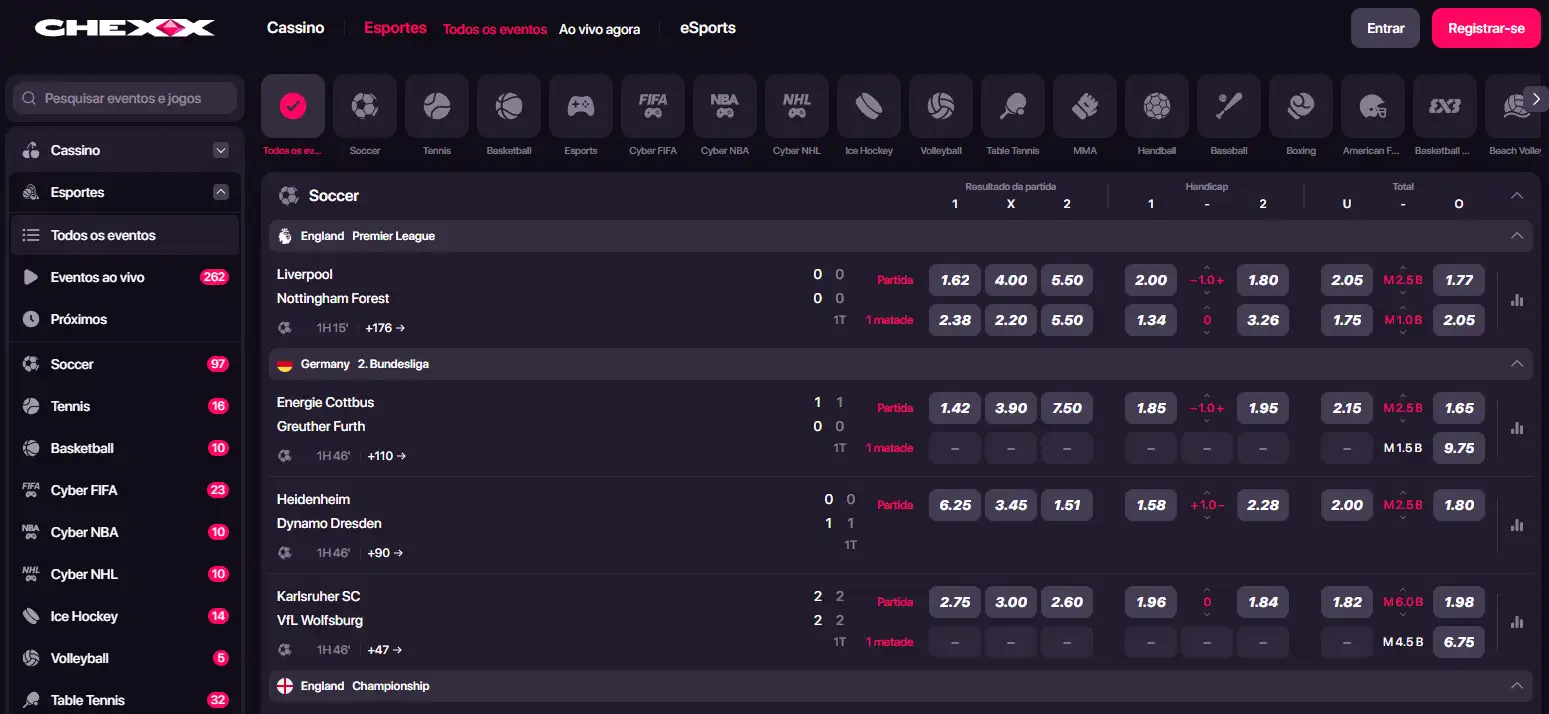Open statistics icon for Liverpool match
The height and width of the screenshot is (714, 1549).
point(1517,299)
